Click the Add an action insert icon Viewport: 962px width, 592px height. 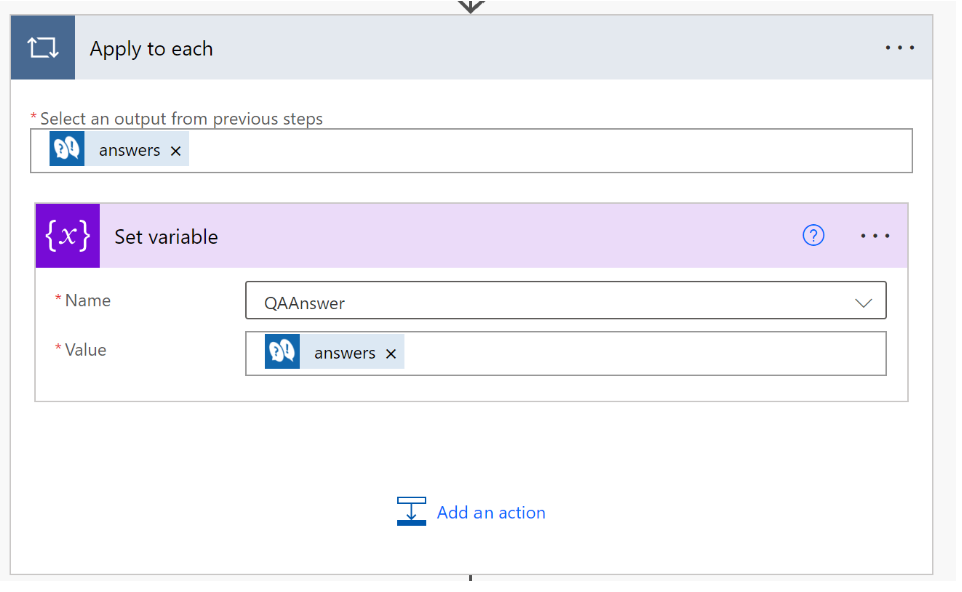click(411, 511)
